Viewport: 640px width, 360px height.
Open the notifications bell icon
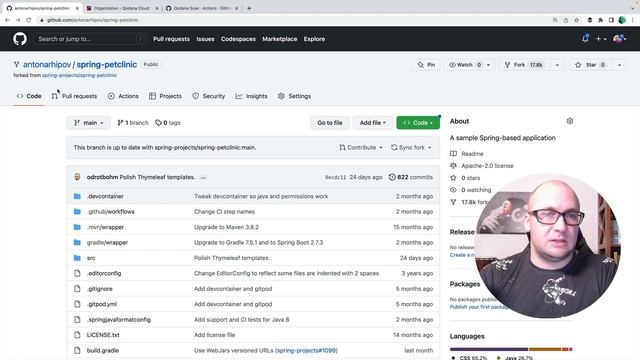585,39
